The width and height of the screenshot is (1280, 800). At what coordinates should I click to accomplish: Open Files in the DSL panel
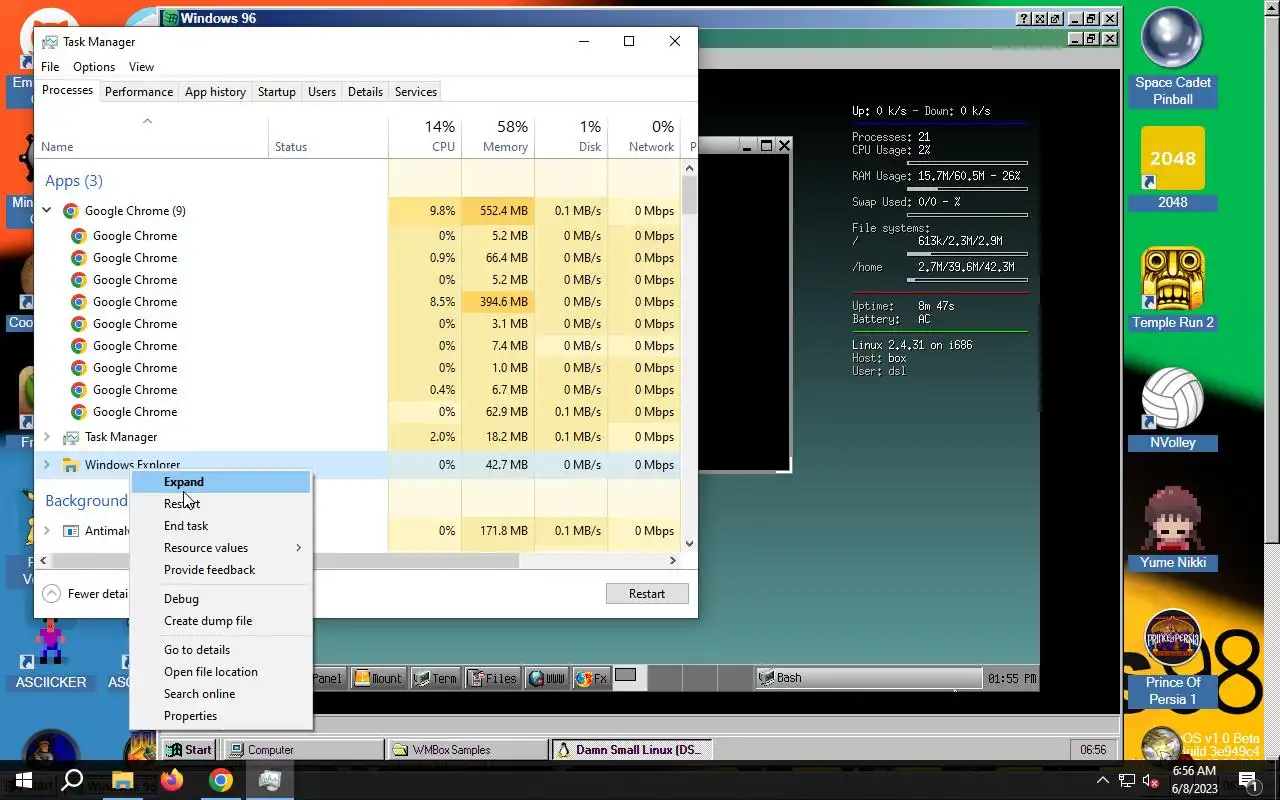click(491, 678)
